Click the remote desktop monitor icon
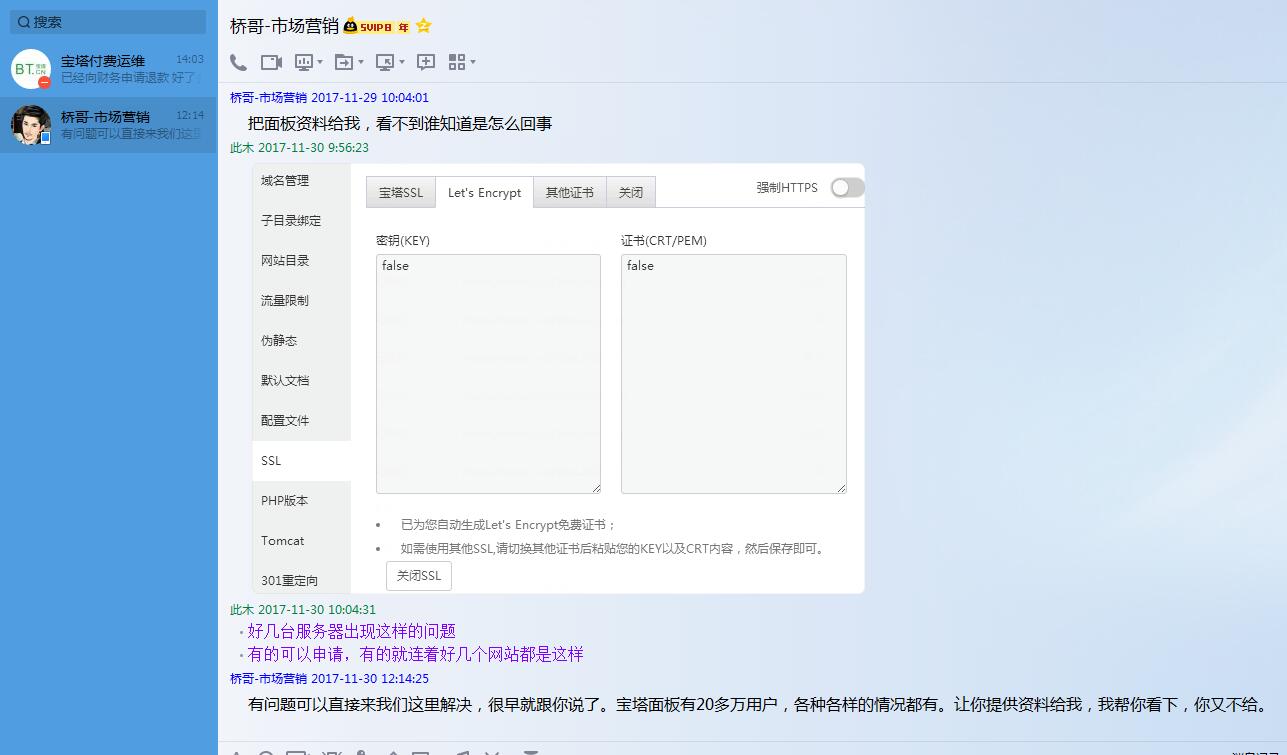Viewport: 1287px width, 755px height. 385,62
